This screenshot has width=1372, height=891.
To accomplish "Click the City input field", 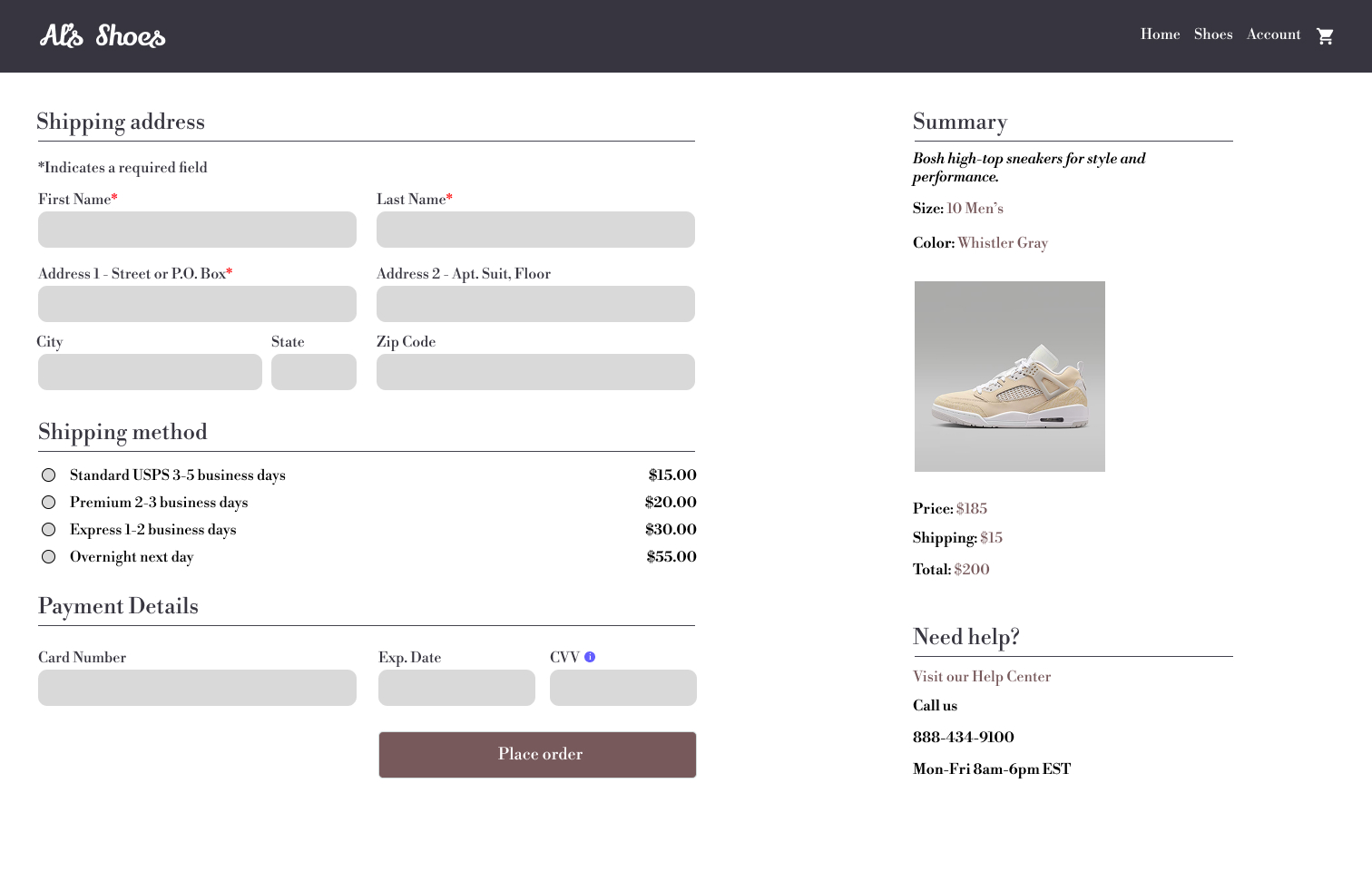I will coord(150,371).
